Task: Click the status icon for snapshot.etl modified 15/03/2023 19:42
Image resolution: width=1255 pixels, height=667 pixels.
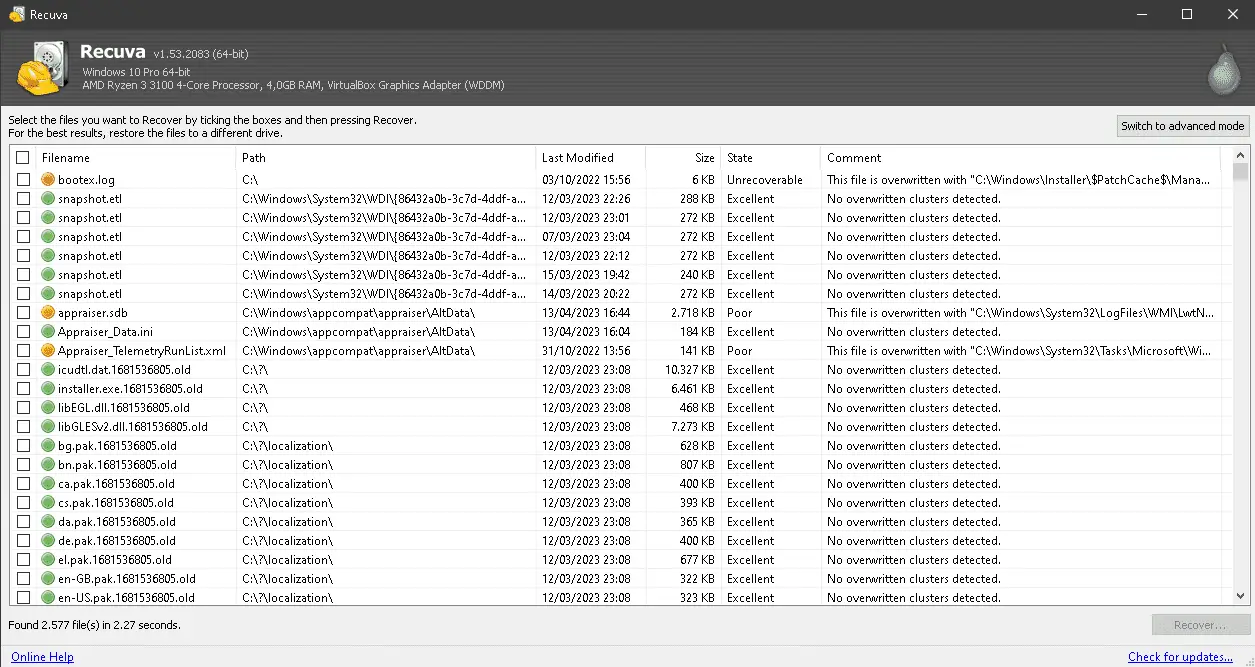Action: click(48, 275)
